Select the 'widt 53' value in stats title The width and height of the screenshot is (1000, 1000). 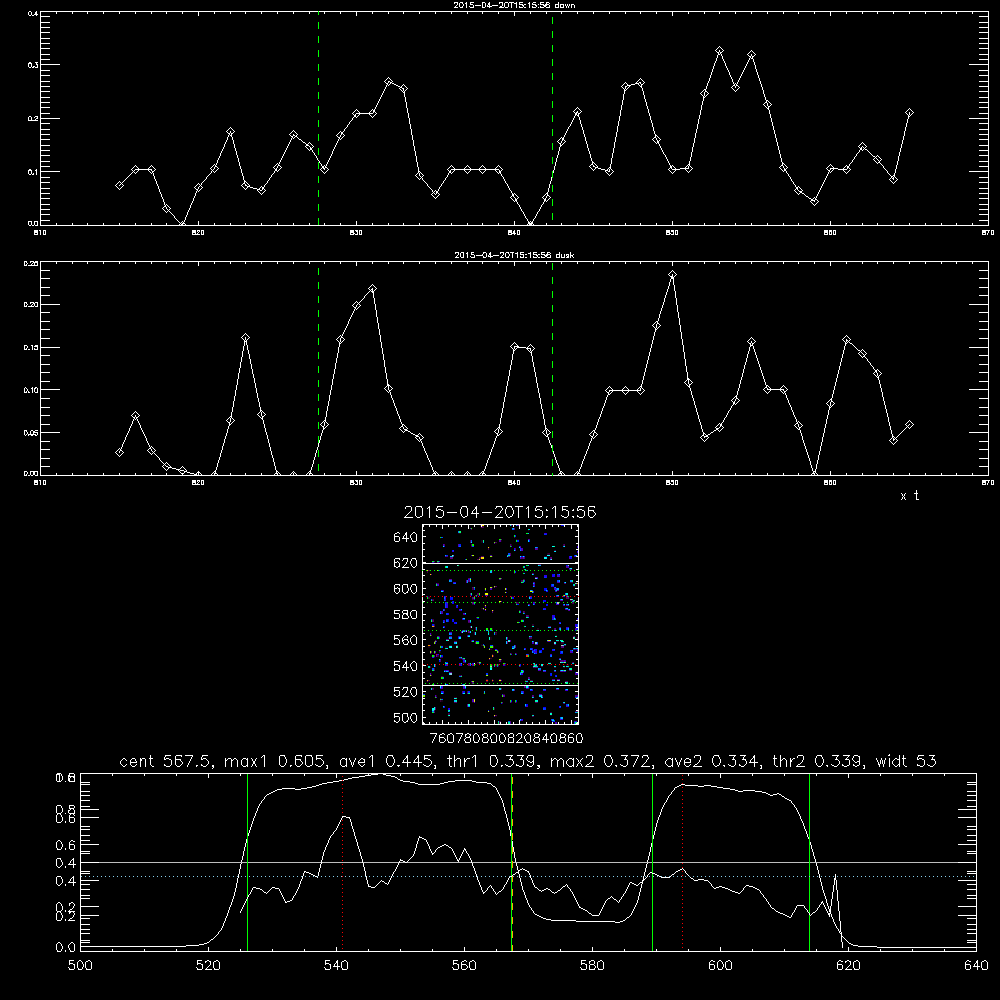click(906, 761)
